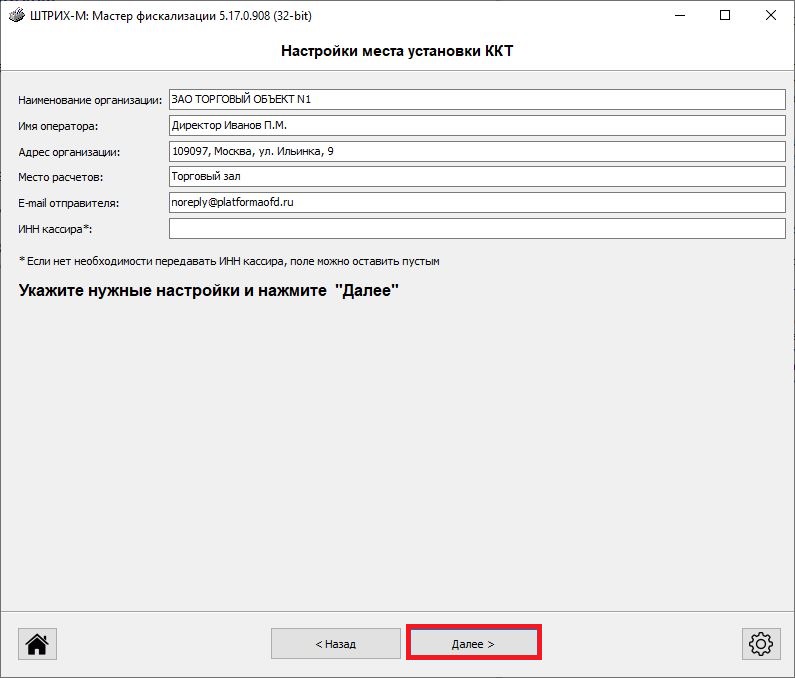Screen dimensions: 795x678
Task: Click the "E-mail отправителя:" label
Action: tap(68, 203)
